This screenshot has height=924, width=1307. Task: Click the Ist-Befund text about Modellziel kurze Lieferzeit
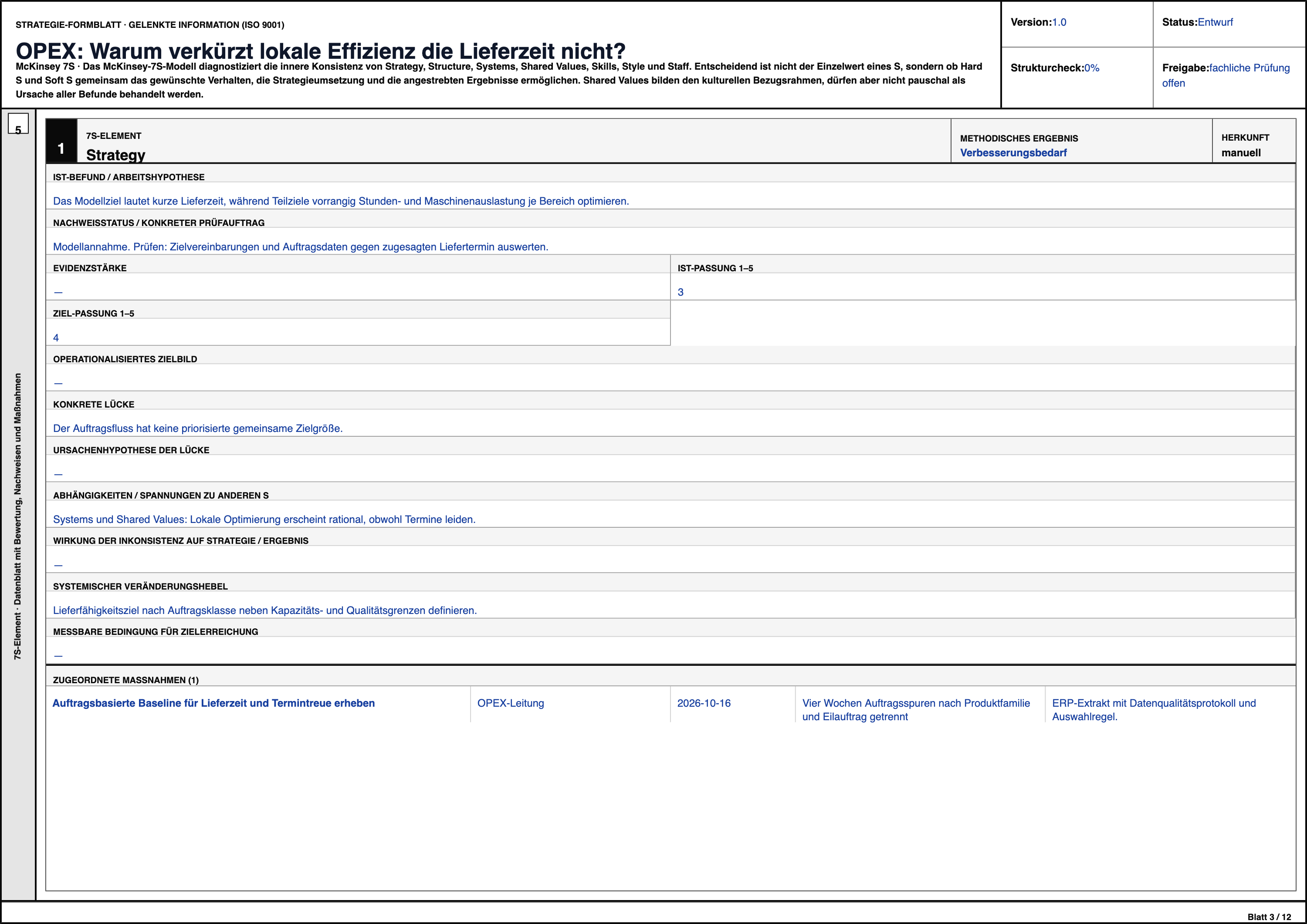341,201
